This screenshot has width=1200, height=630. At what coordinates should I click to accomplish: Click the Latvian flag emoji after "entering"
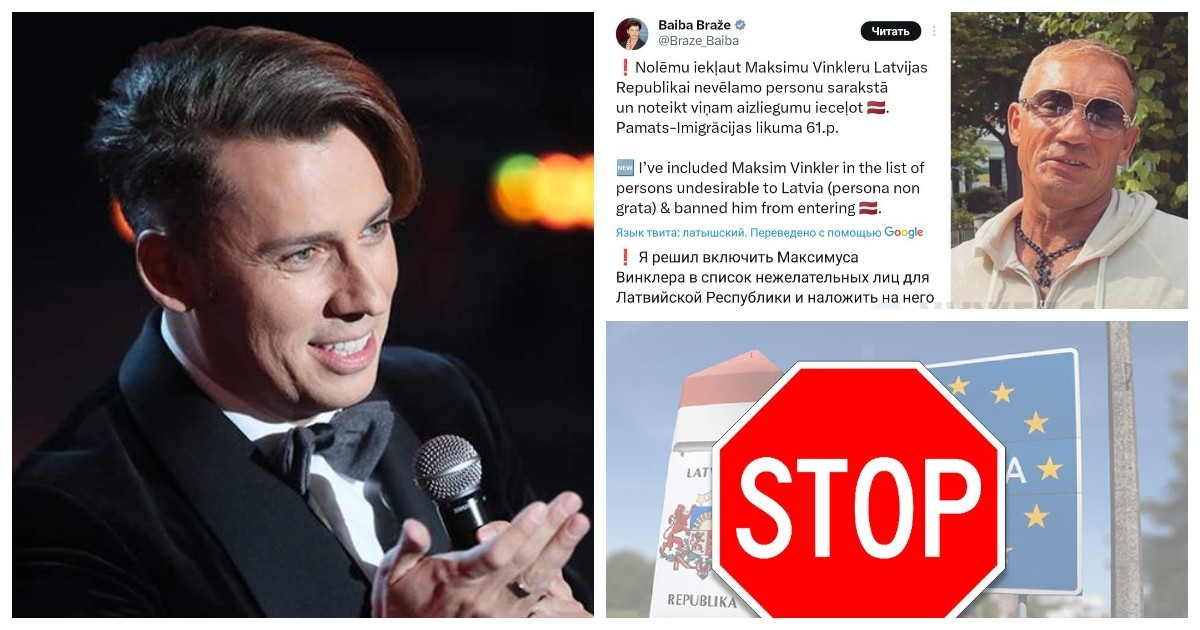[x=869, y=209]
